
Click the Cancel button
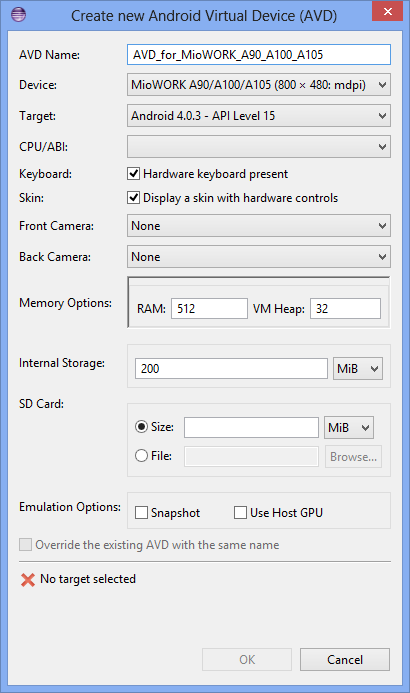[345, 660]
